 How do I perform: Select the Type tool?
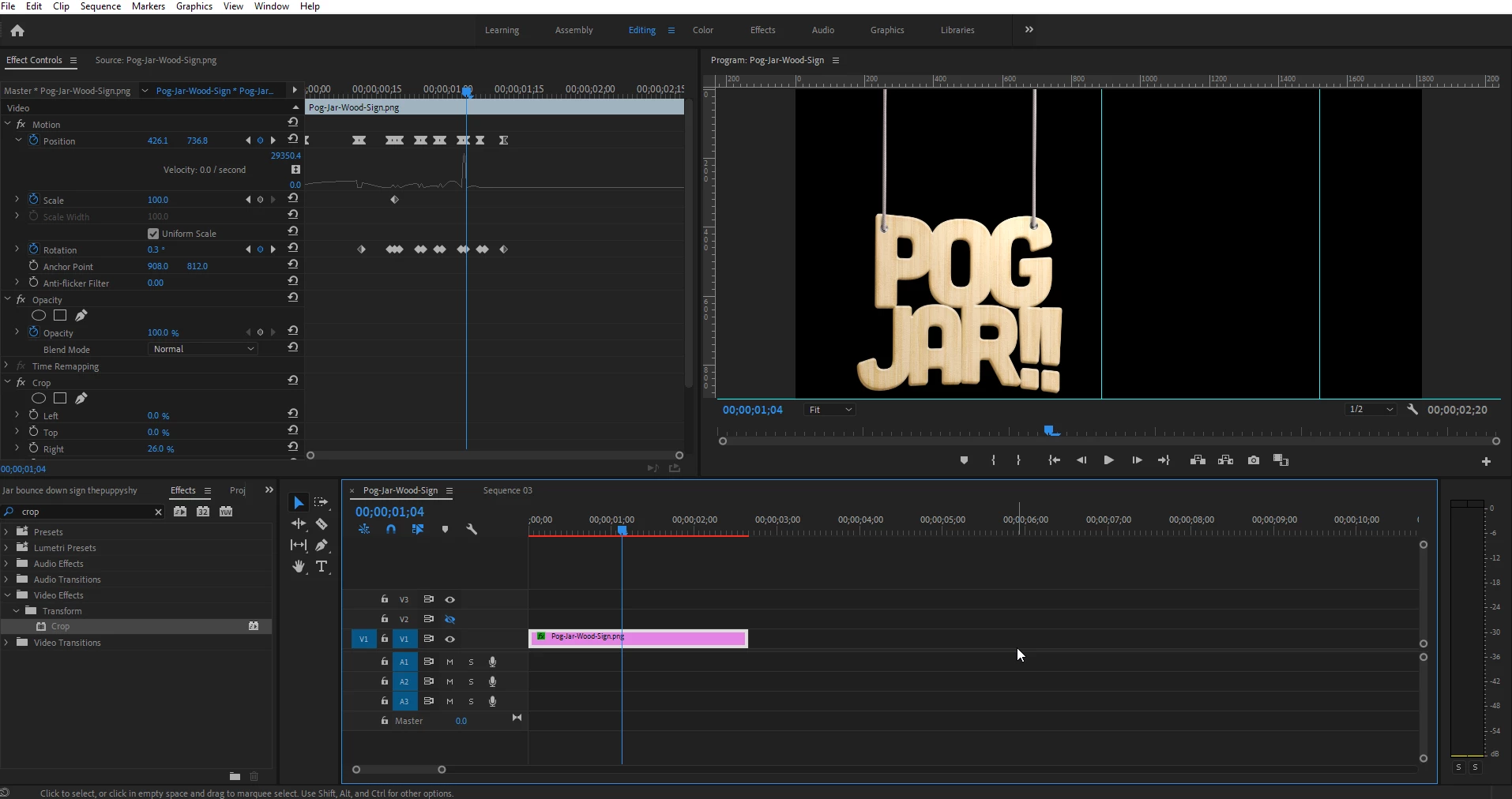point(322,566)
